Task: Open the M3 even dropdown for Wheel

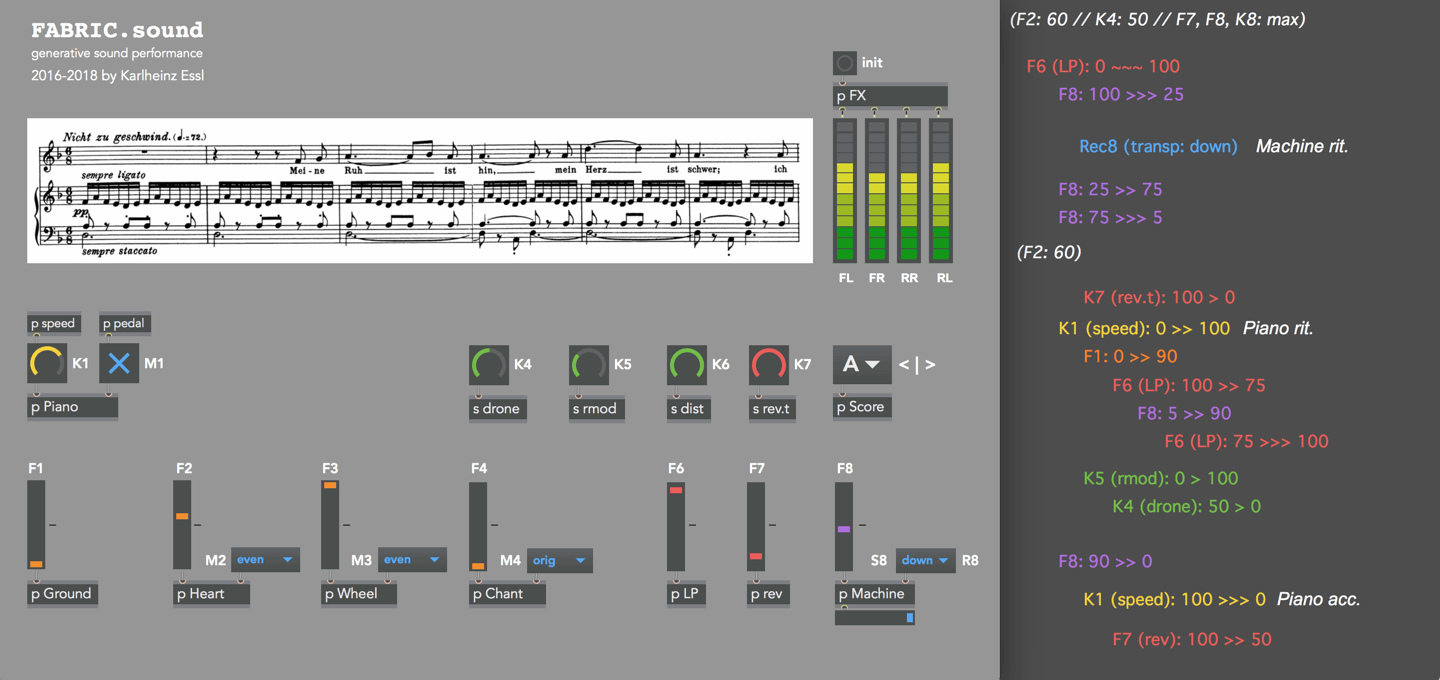Action: [412, 560]
